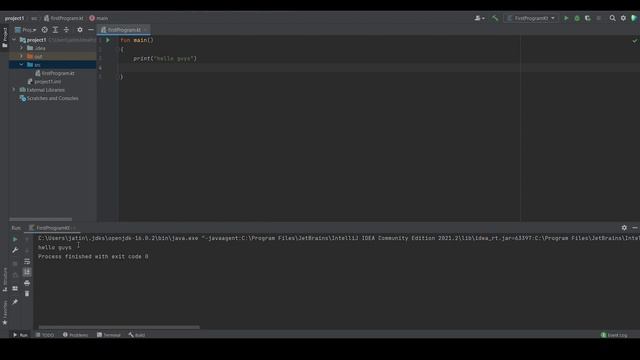Place cursor on print("hello guys") line
This screenshot has width=640, height=360.
(165, 58)
